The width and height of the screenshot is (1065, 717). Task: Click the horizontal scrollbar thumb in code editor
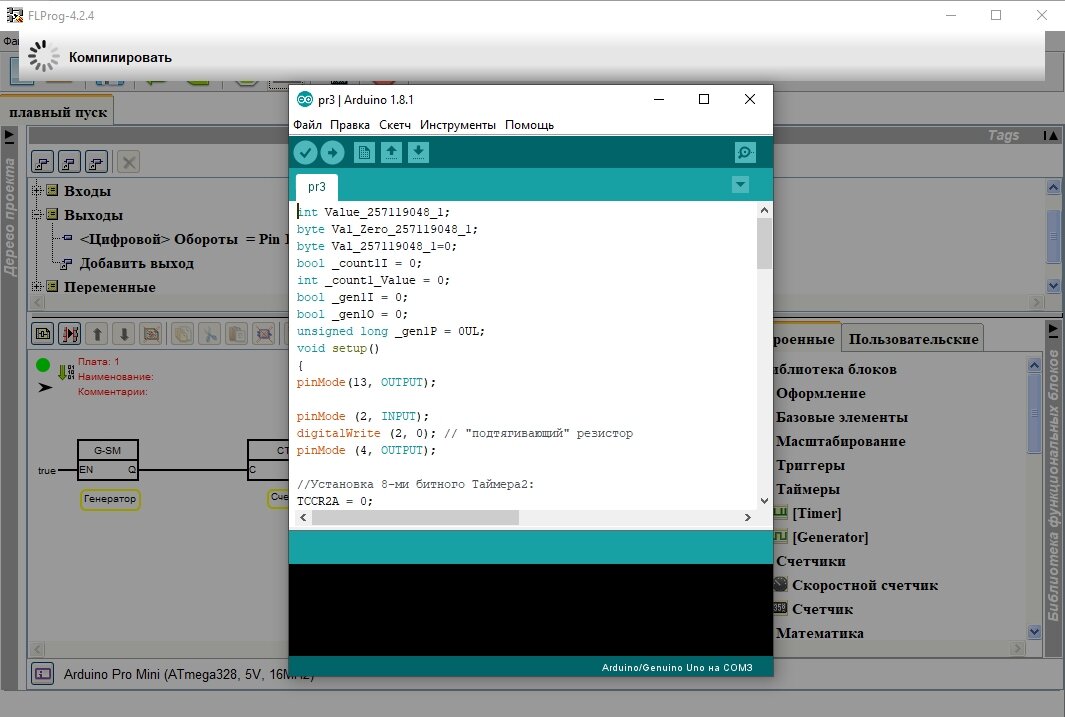coord(415,517)
